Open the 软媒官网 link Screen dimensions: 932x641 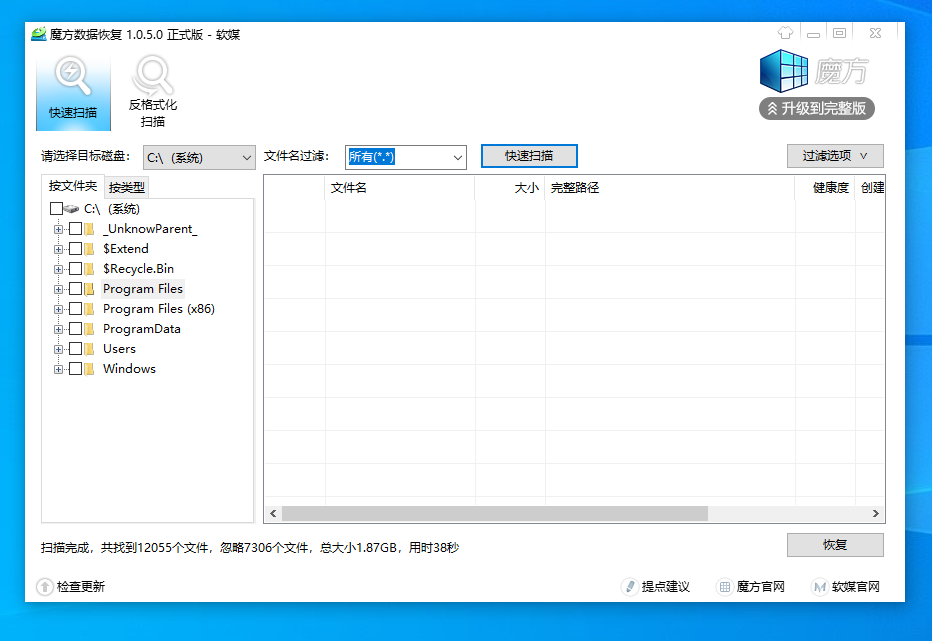click(x=856, y=587)
